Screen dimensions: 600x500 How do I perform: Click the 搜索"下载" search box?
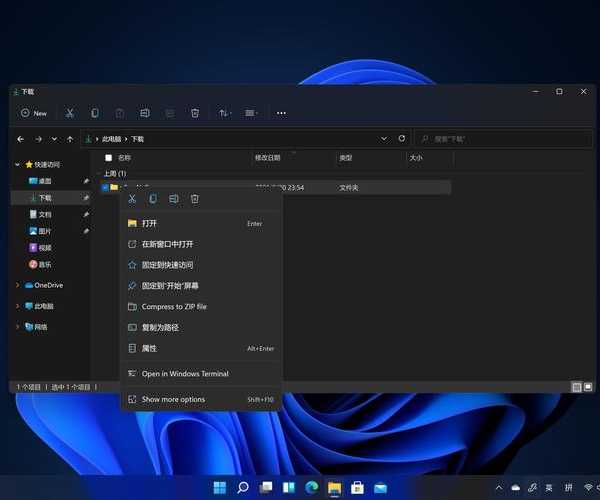[x=500, y=139]
